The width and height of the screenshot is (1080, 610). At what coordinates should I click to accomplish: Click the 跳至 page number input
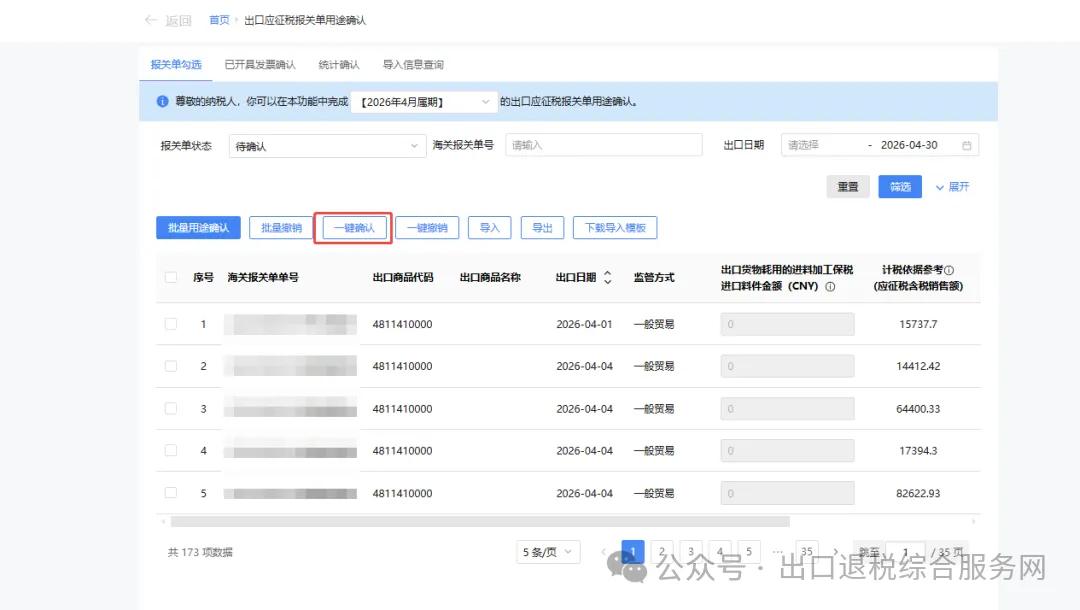(x=906, y=551)
